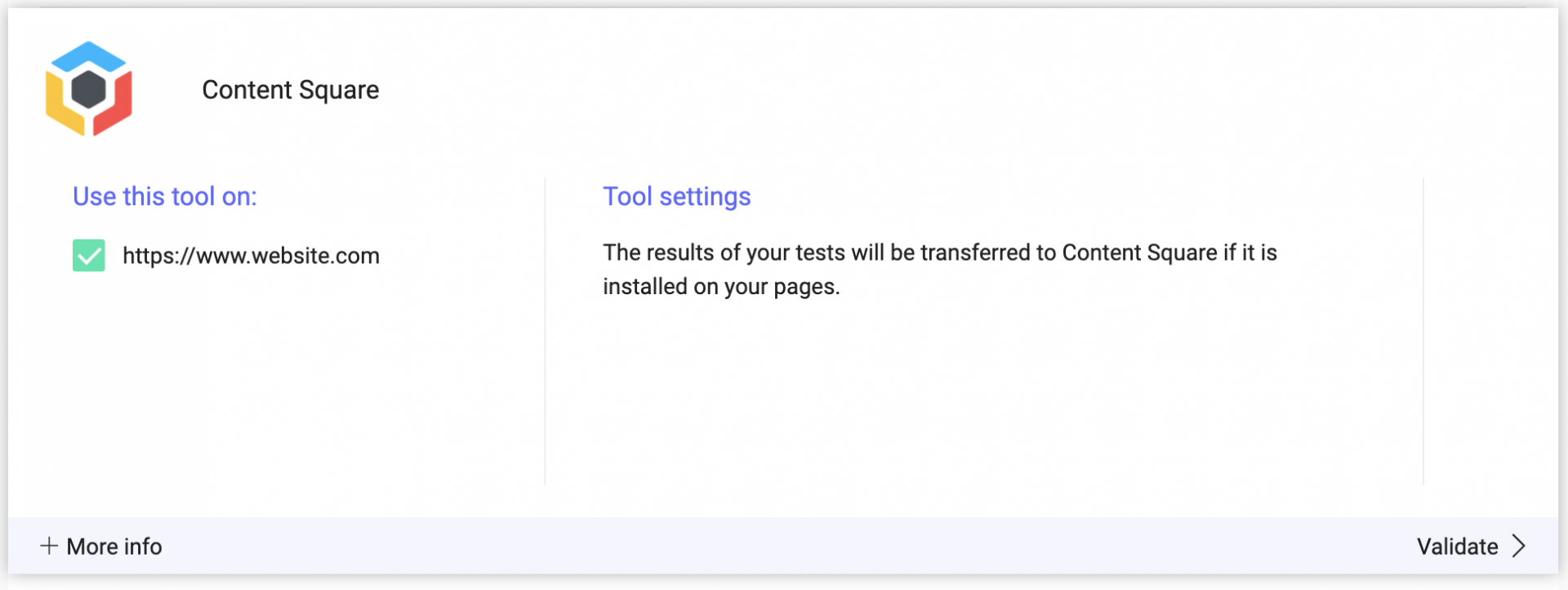
Task: Click the first line of the settings description
Action: tap(939, 253)
